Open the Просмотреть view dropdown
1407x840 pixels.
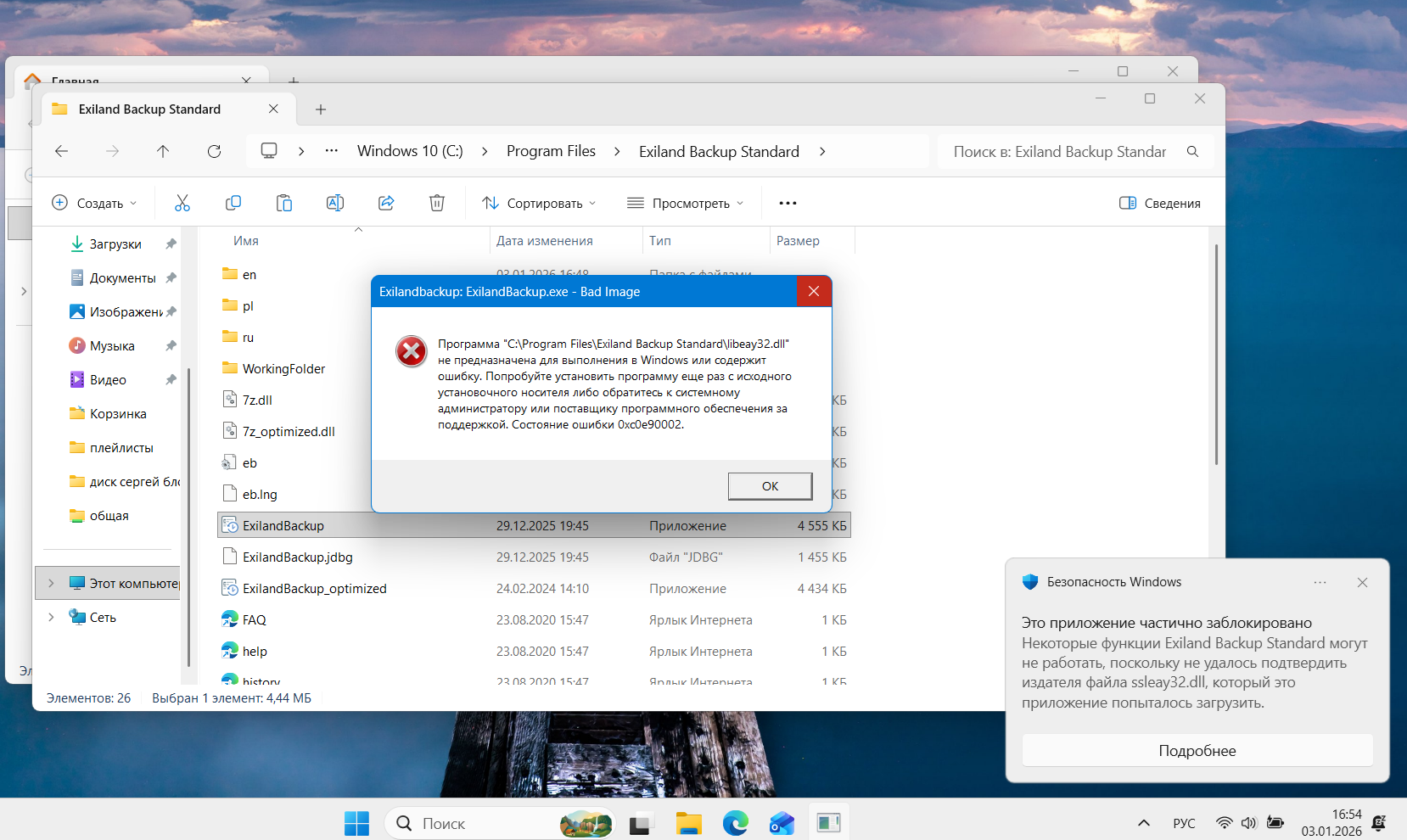coord(685,203)
